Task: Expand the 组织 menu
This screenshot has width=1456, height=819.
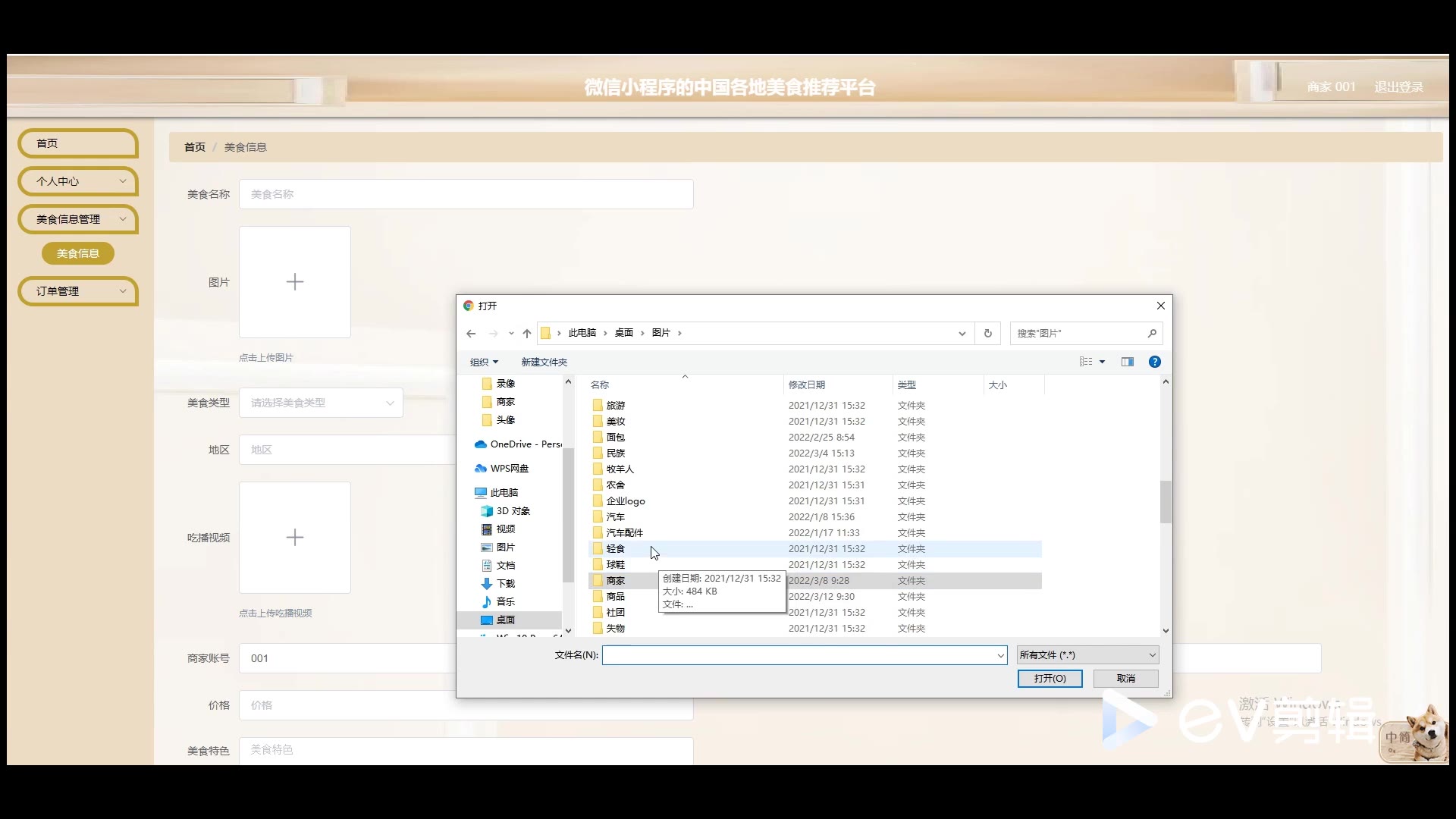Action: (484, 362)
